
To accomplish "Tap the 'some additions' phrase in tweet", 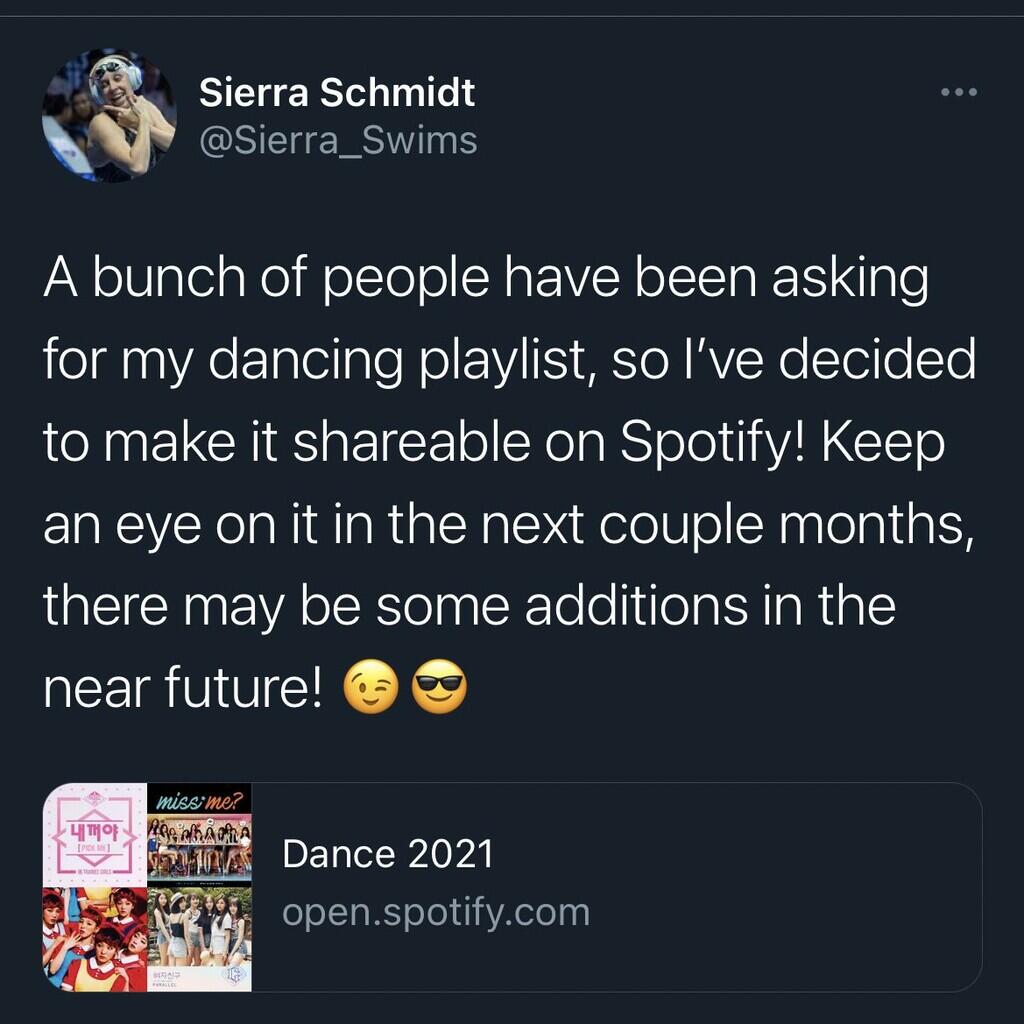I will tap(562, 605).
